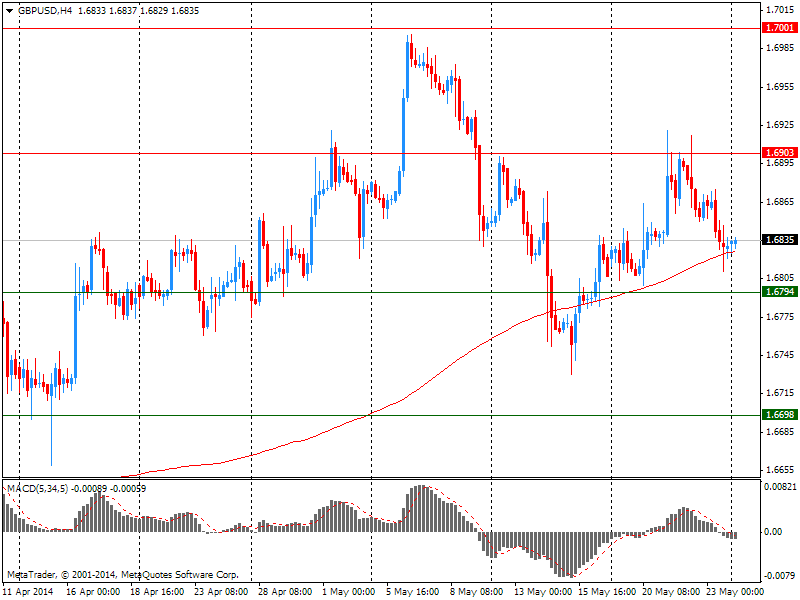Select the 1.6794 support price label
The image size is (800, 600).
pos(780,292)
